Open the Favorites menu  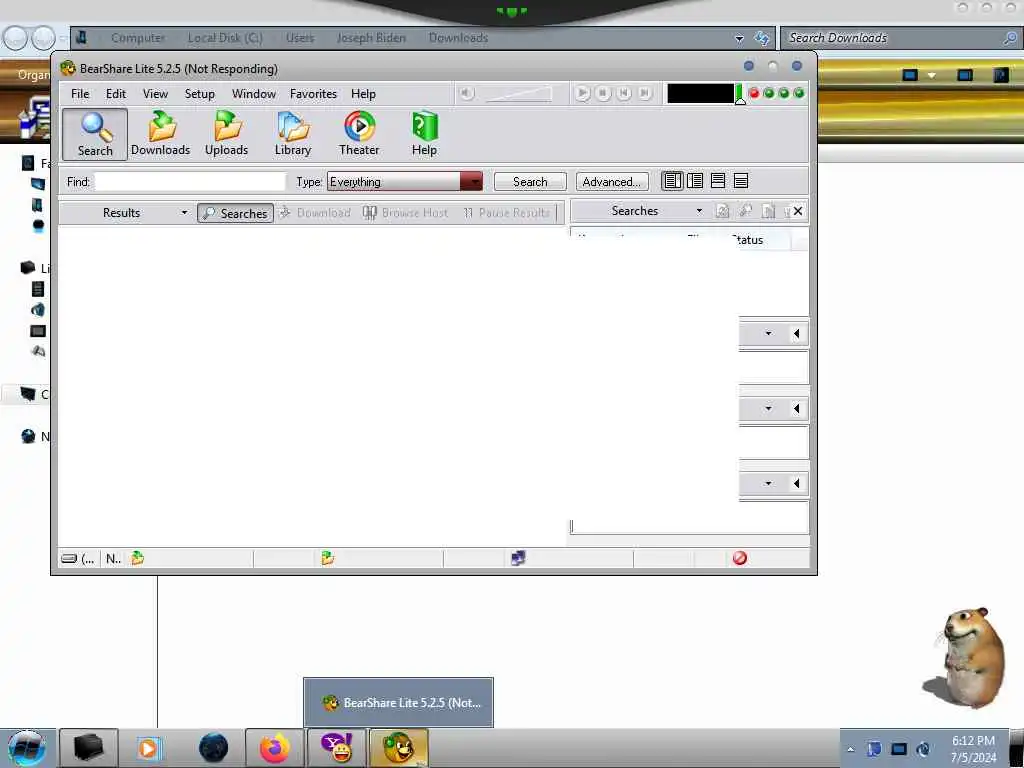click(x=313, y=94)
